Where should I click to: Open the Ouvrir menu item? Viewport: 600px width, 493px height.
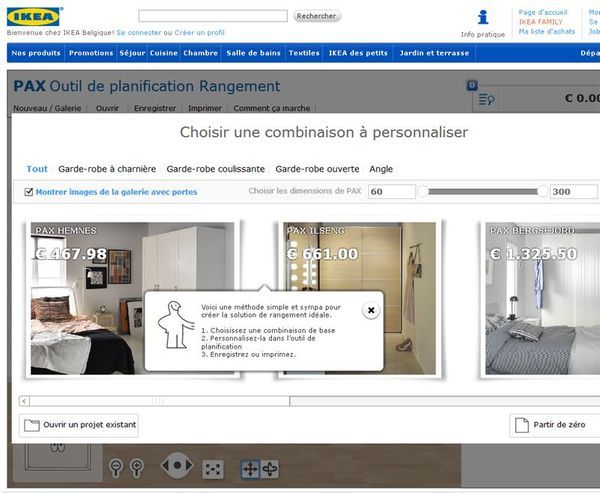click(107, 108)
